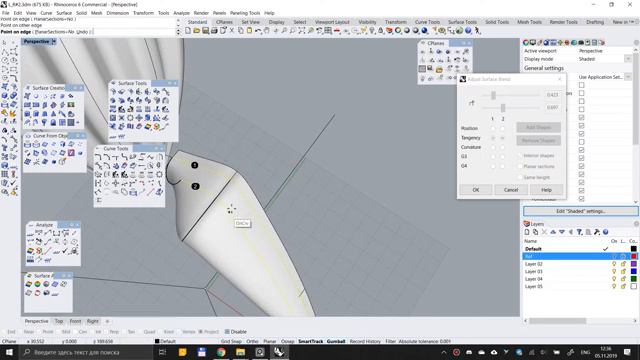Click the Help question-mark globe icon in toolbar

(x=468, y=31)
